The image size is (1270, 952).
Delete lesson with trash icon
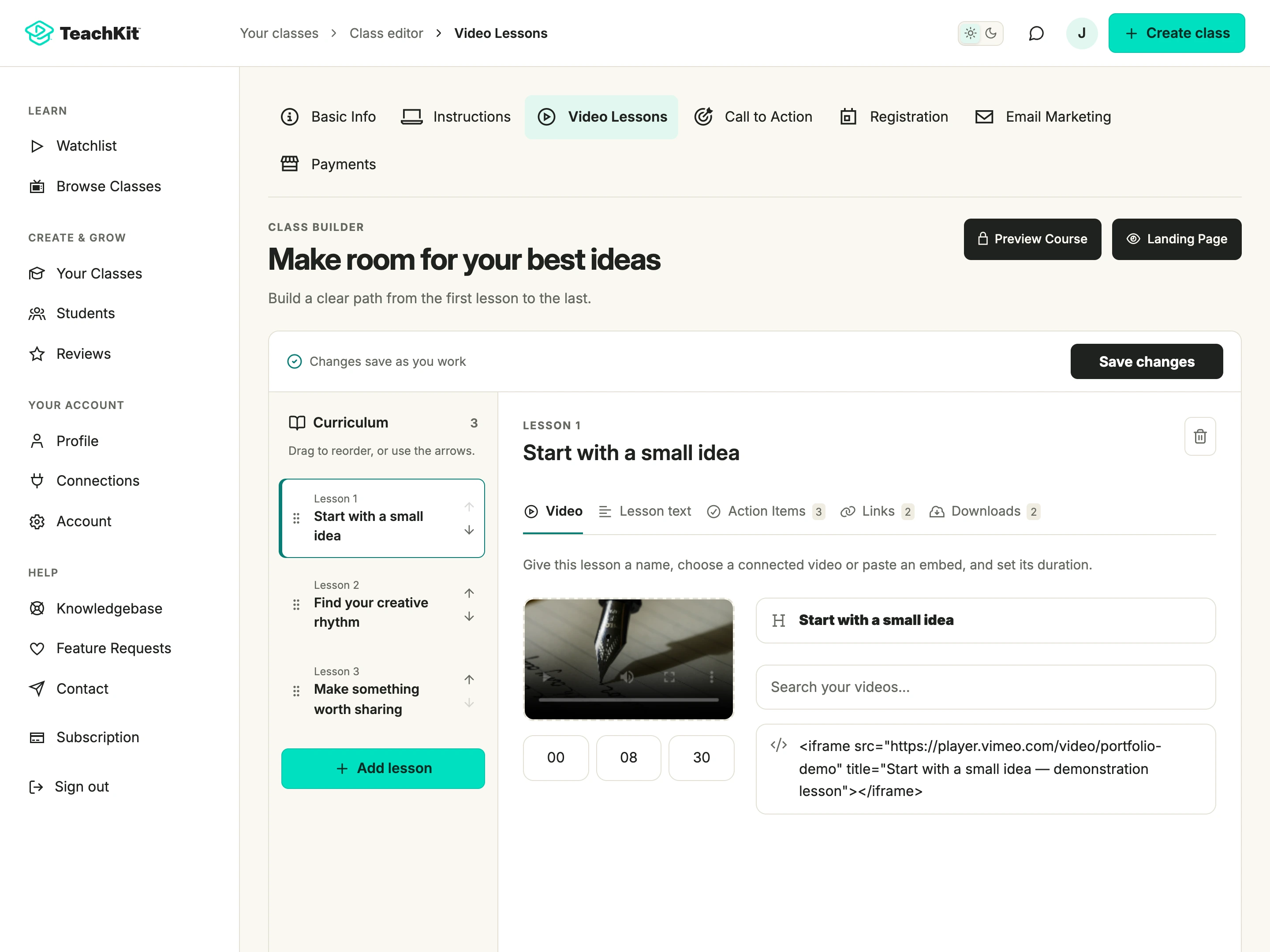1199,436
